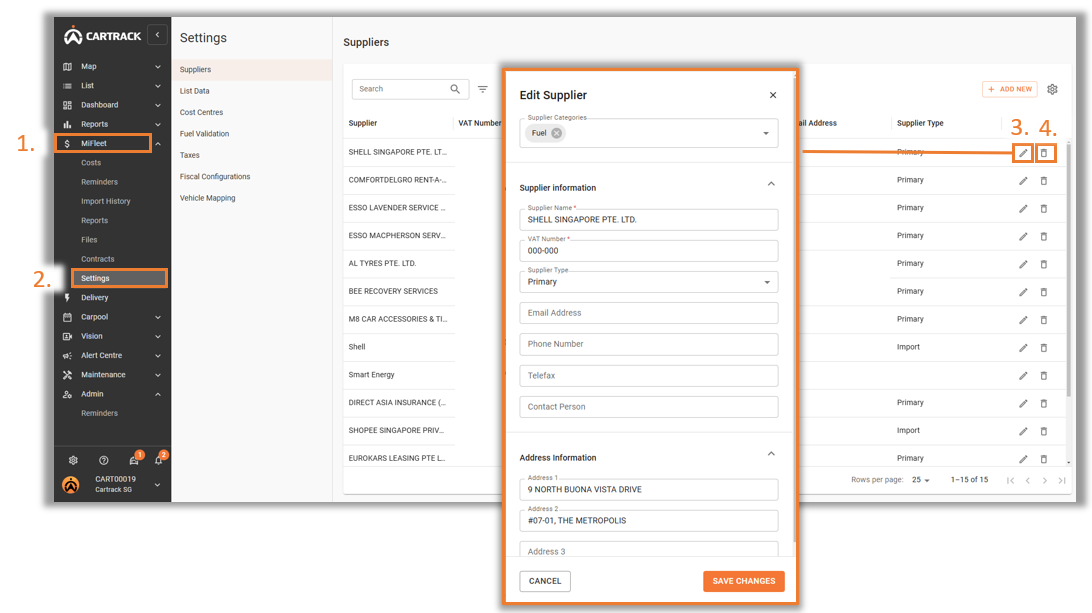This screenshot has width=1092, height=613.
Task: Open settings gear at sidebar bottom
Action: [73, 460]
